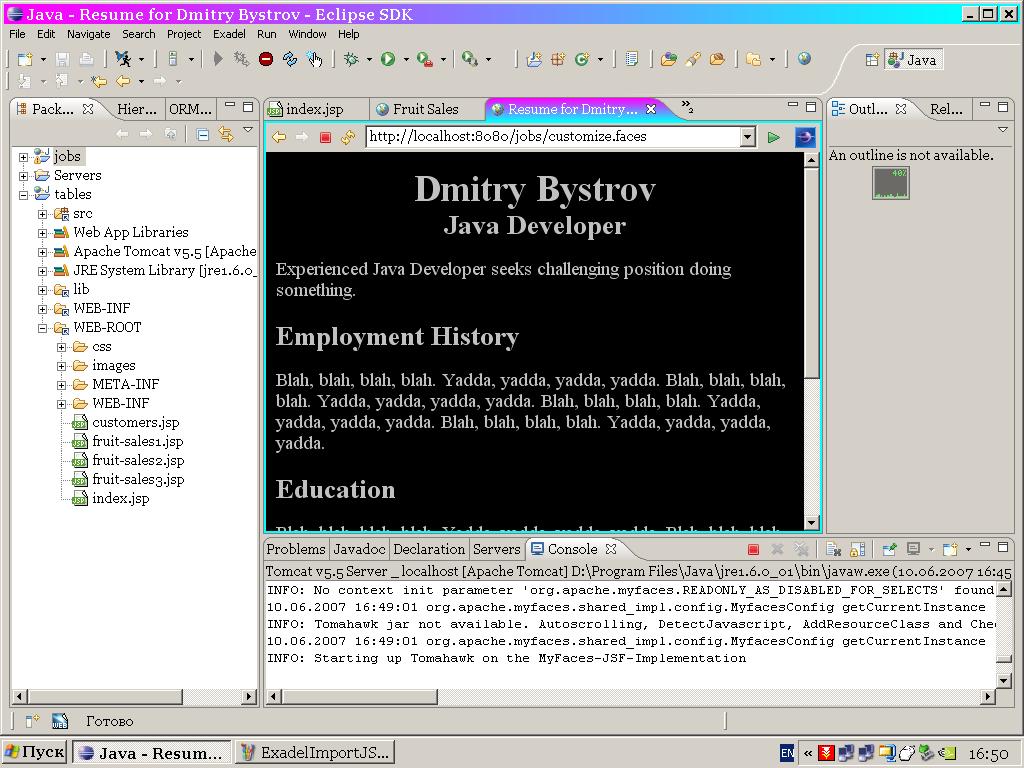This screenshot has height=768, width=1024.
Task: Open Package Explorer view menu triangle
Action: coord(248,130)
